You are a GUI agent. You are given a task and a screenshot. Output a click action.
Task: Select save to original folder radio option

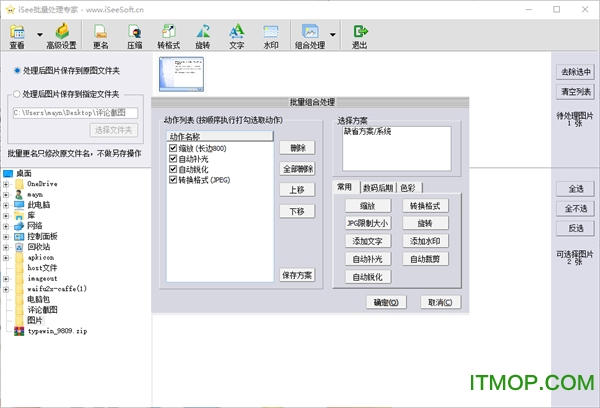[17, 70]
